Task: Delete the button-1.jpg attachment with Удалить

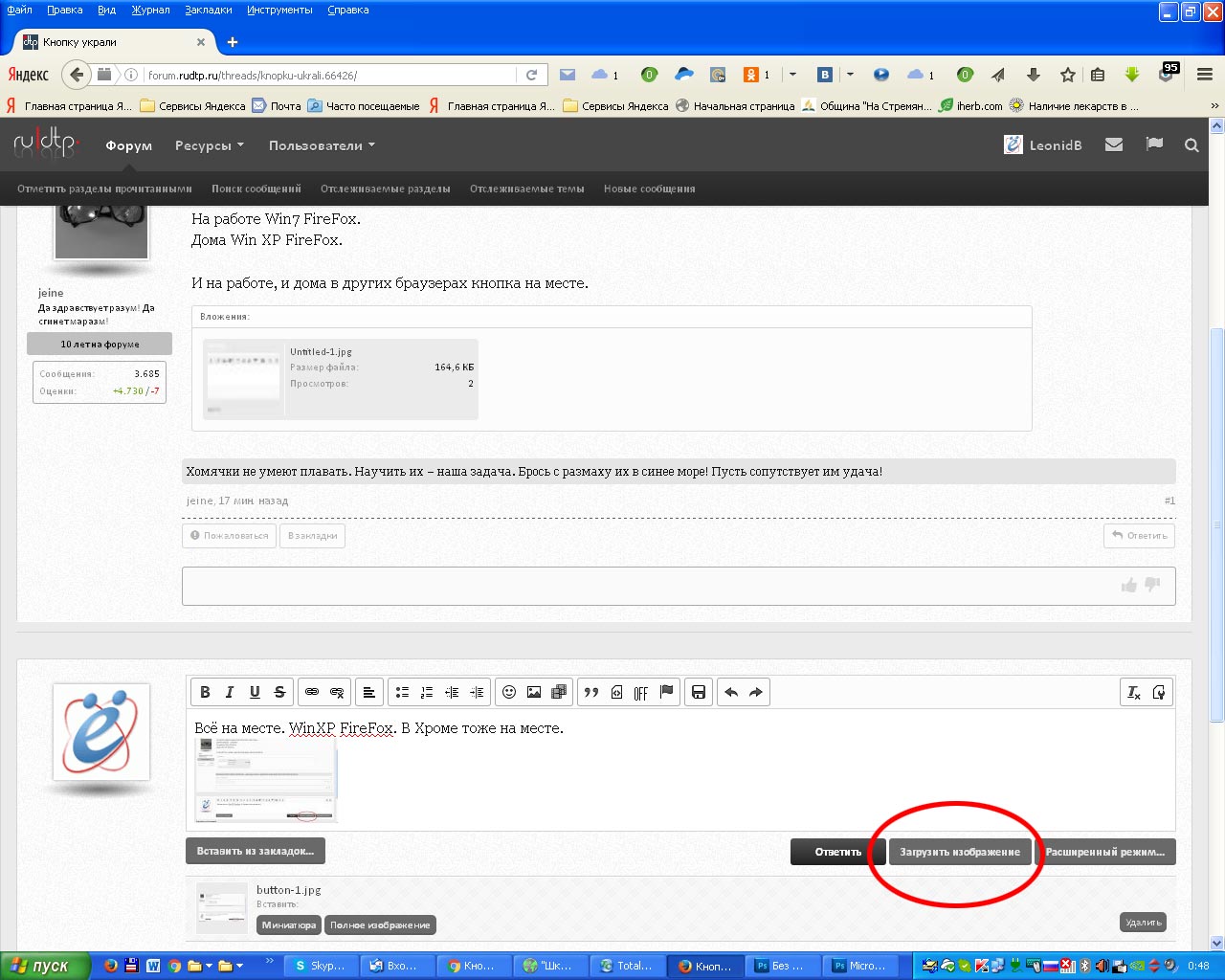Action: (x=1144, y=923)
